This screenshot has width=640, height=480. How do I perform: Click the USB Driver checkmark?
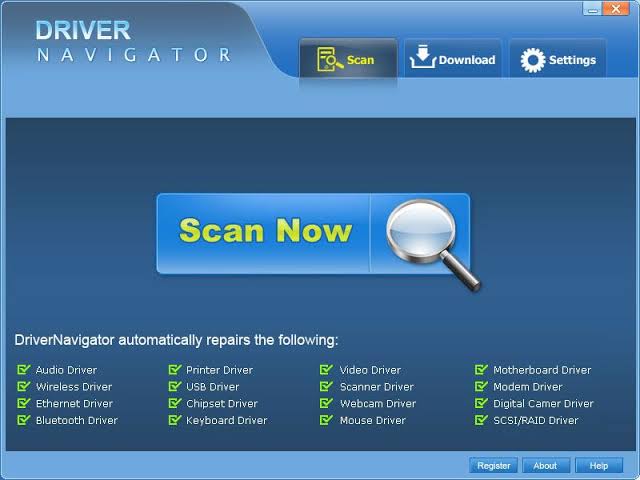point(175,386)
